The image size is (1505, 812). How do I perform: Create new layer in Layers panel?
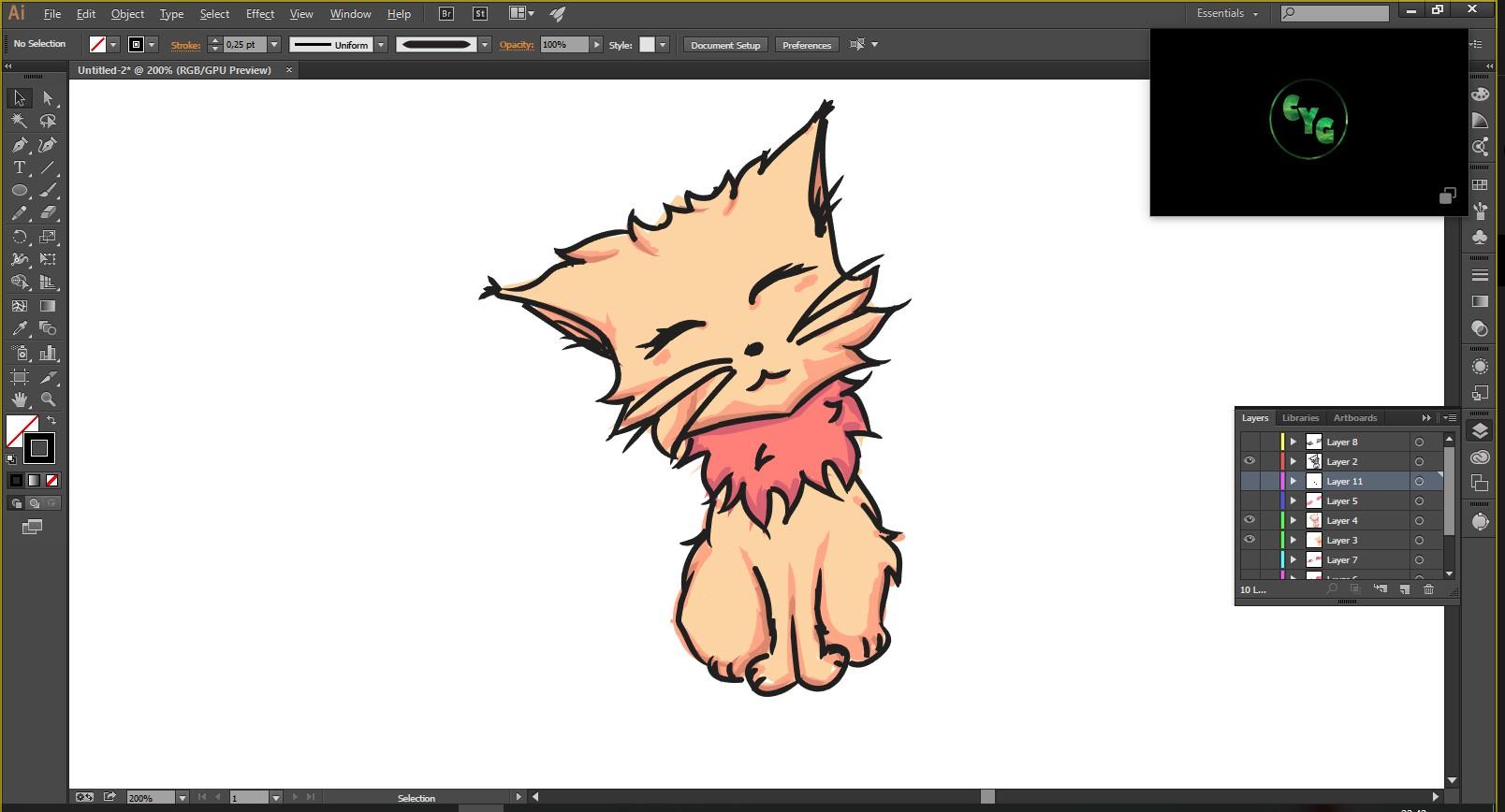point(1404,589)
